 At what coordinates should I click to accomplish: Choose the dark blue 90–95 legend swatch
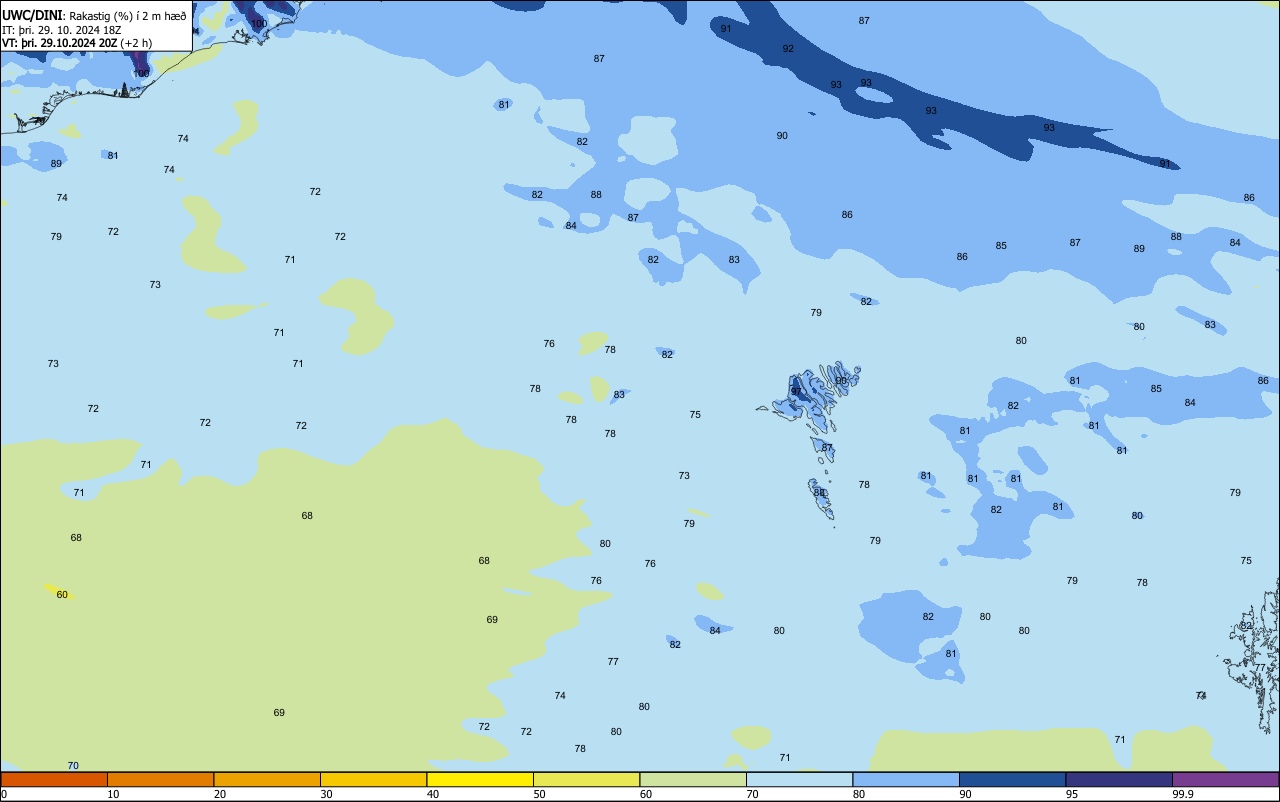1012,779
